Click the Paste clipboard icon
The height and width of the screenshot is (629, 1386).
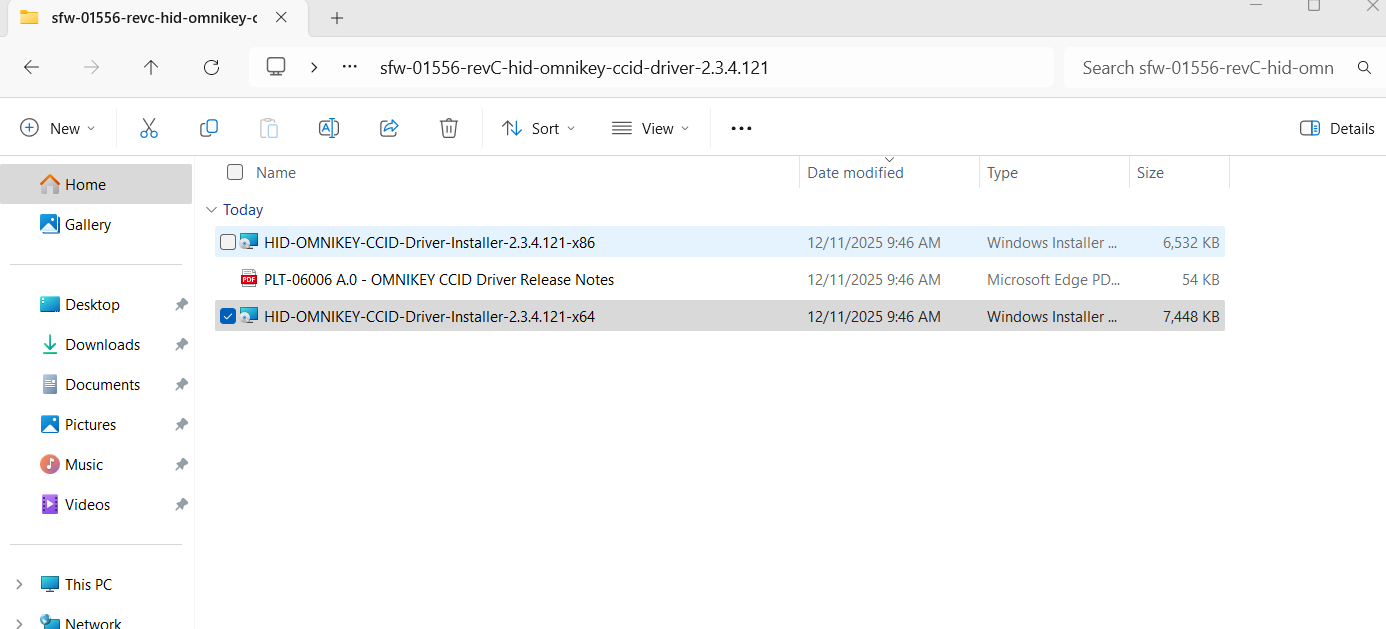point(269,128)
